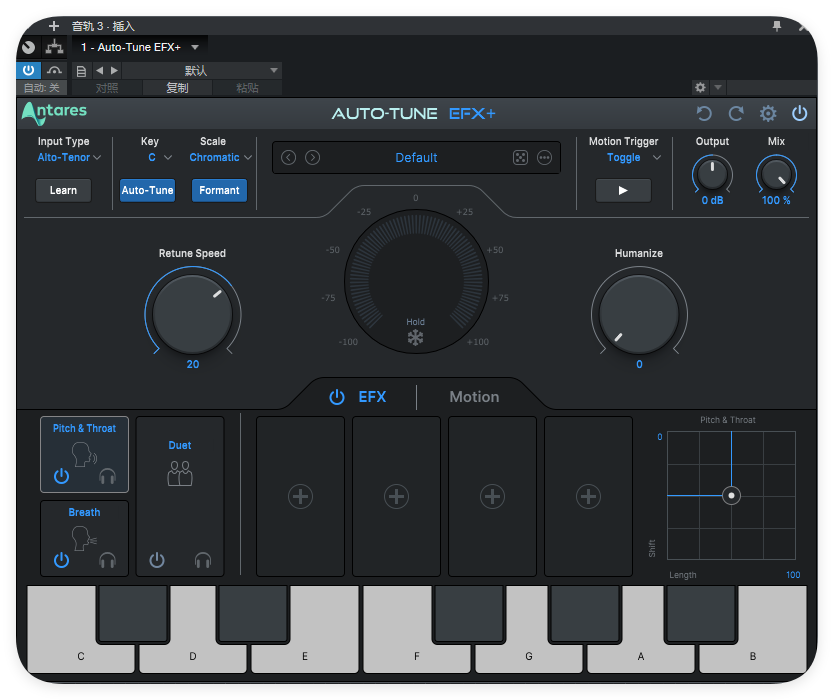Viewport: 834px width, 700px height.
Task: Open the Scale Chromatic dropdown
Action: click(221, 157)
